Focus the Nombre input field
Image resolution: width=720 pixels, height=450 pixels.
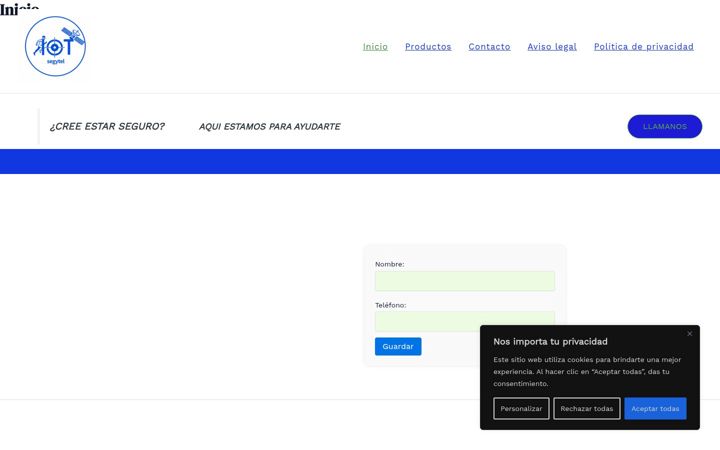tap(465, 281)
